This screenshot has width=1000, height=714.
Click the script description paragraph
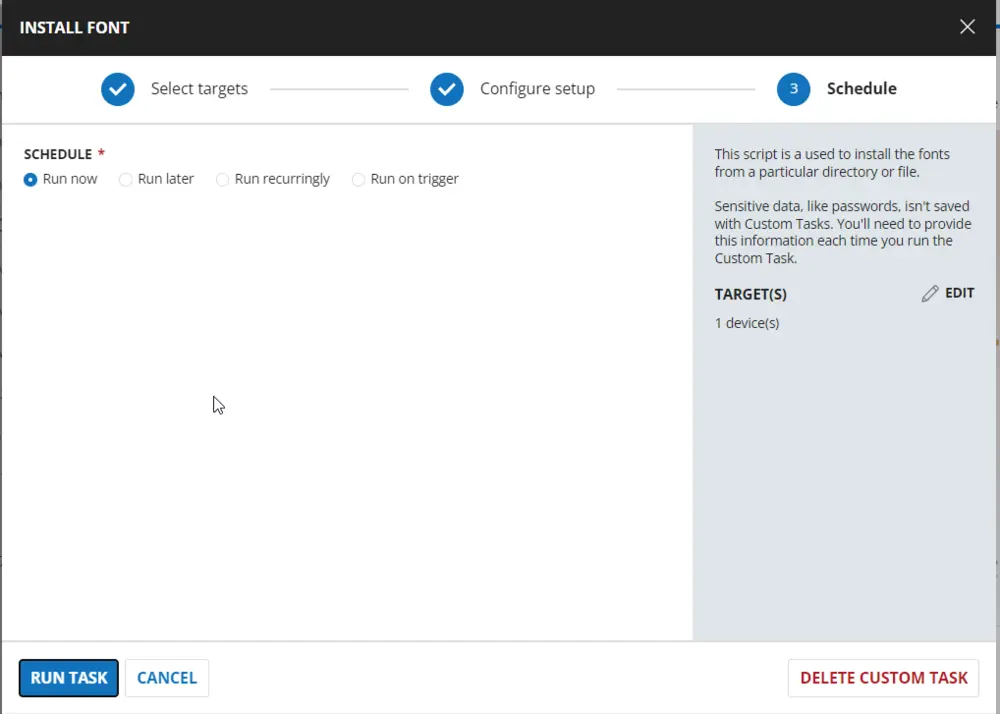pos(832,163)
